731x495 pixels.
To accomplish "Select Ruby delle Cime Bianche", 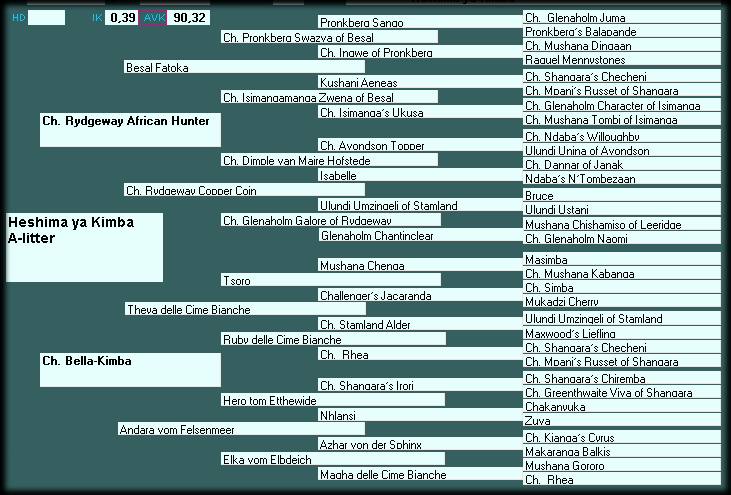I will [333, 339].
